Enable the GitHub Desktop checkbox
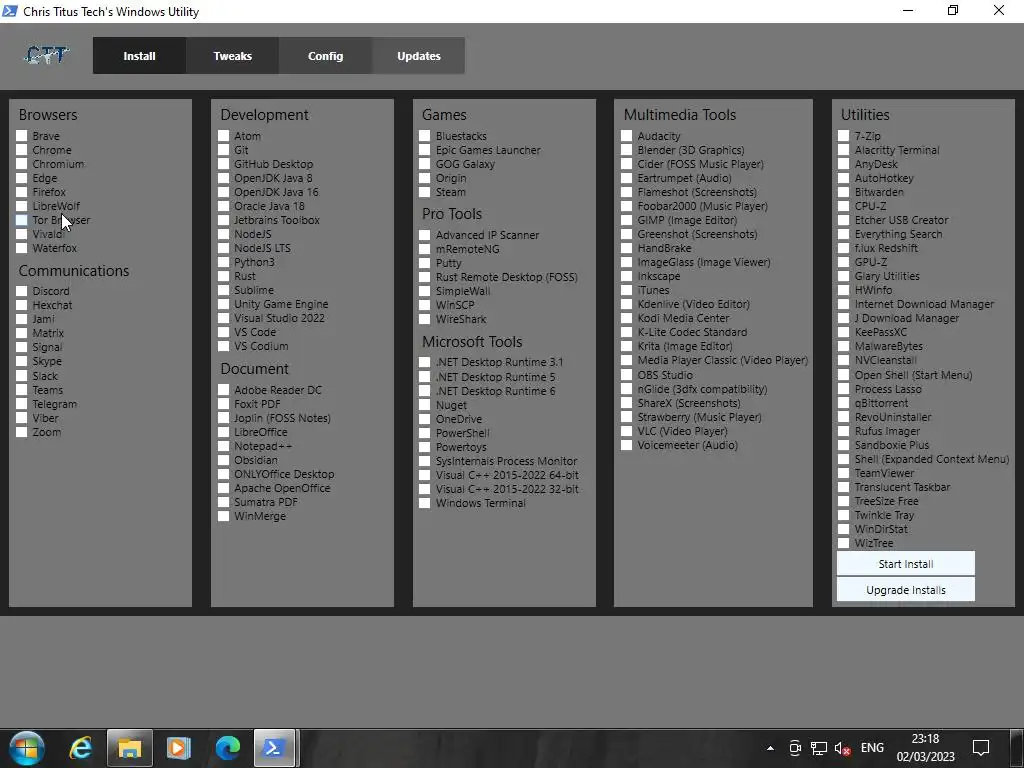 coord(223,164)
